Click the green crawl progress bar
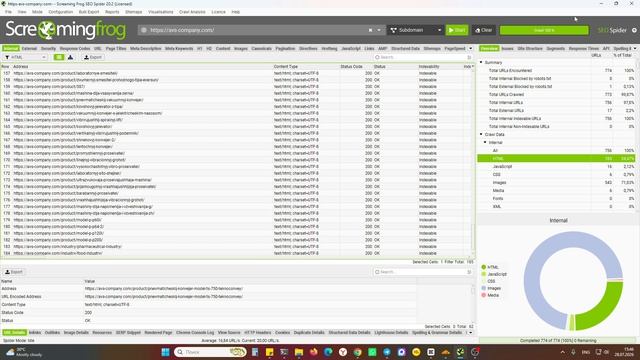This screenshot has width=640, height=360. click(544, 30)
